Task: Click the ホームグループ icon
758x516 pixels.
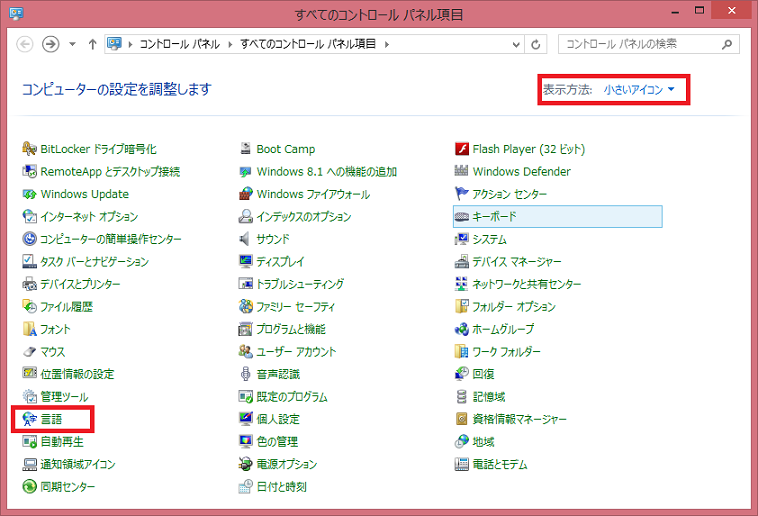Action: (462, 329)
